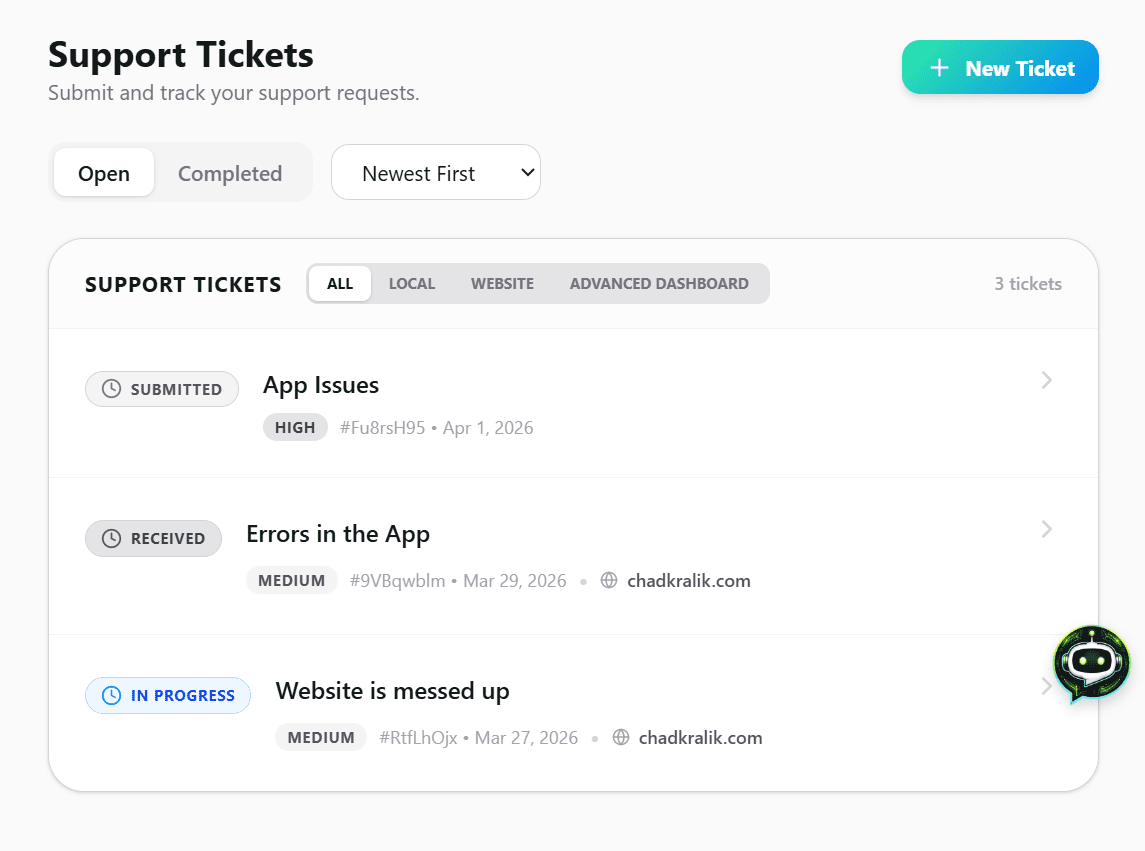1145x851 pixels.
Task: Open chadkralik.com link on Errors ticket
Action: pos(688,580)
